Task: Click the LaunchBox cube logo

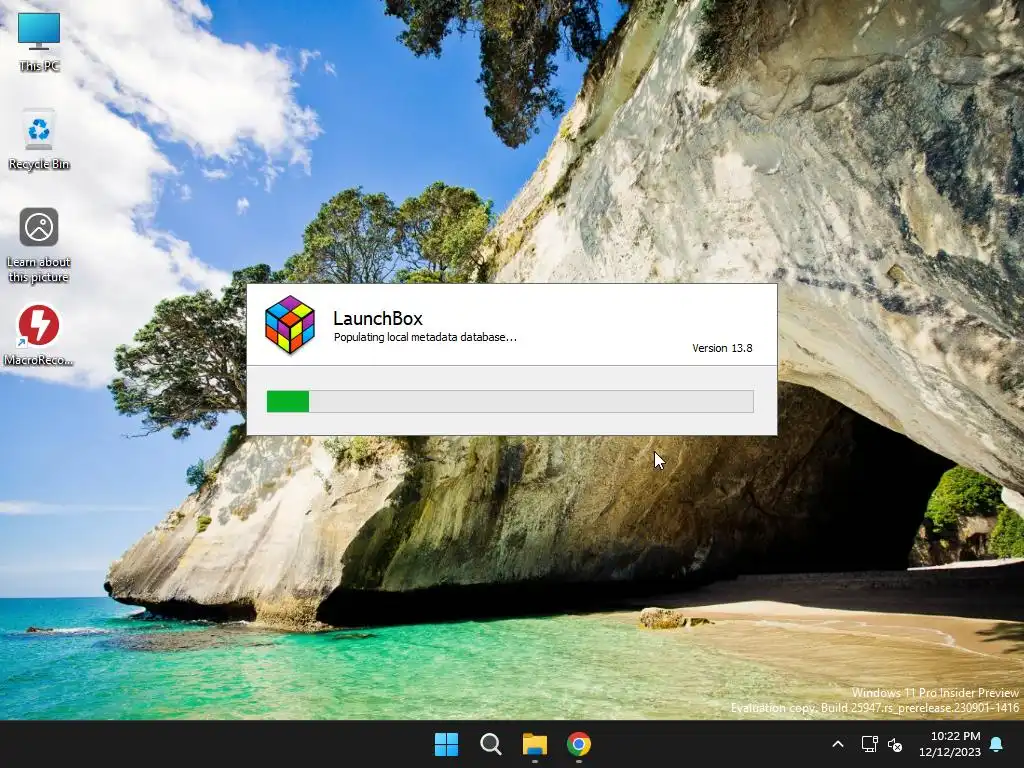Action: pos(290,325)
